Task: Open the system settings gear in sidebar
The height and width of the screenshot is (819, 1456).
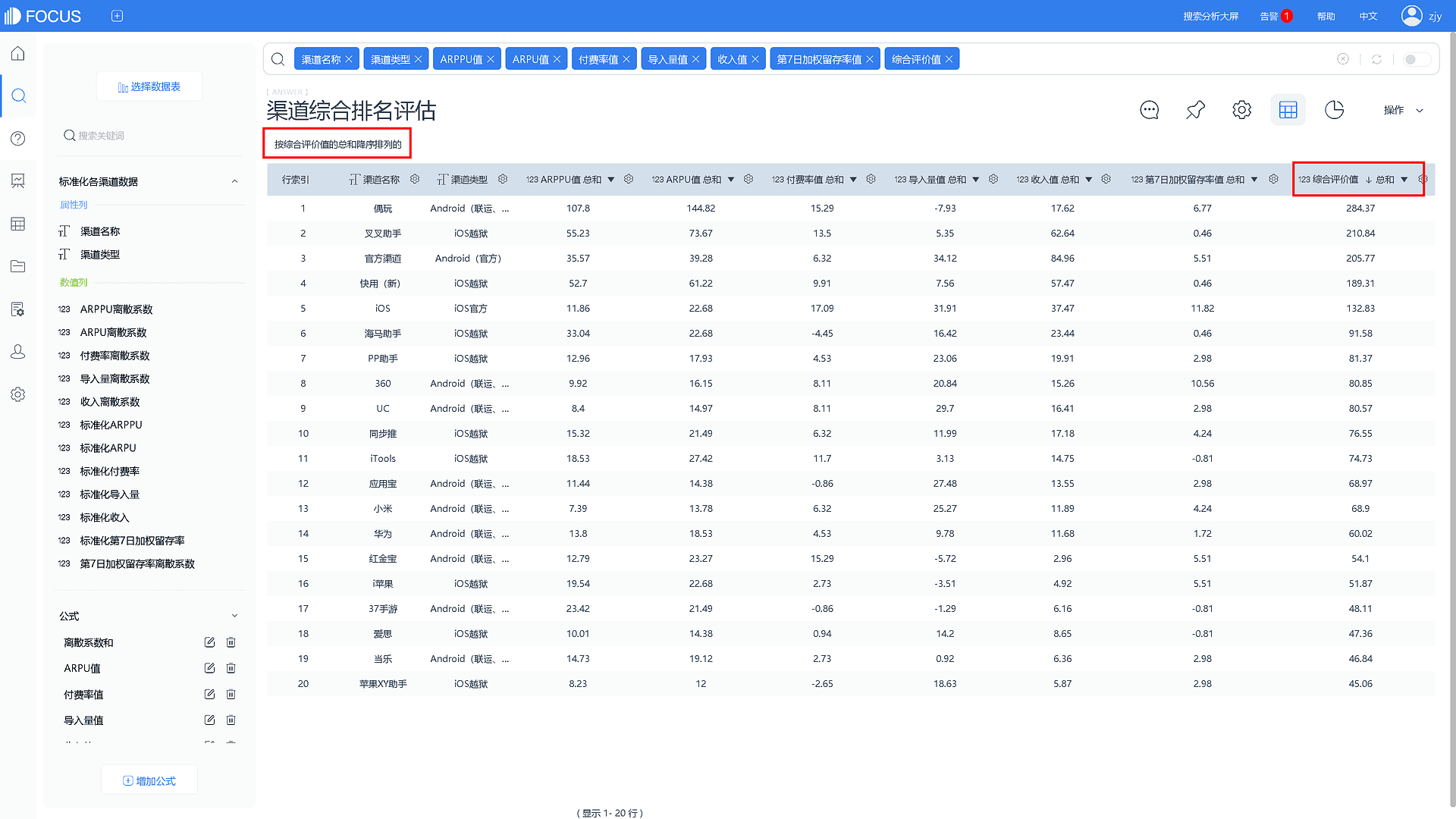Action: click(x=18, y=394)
